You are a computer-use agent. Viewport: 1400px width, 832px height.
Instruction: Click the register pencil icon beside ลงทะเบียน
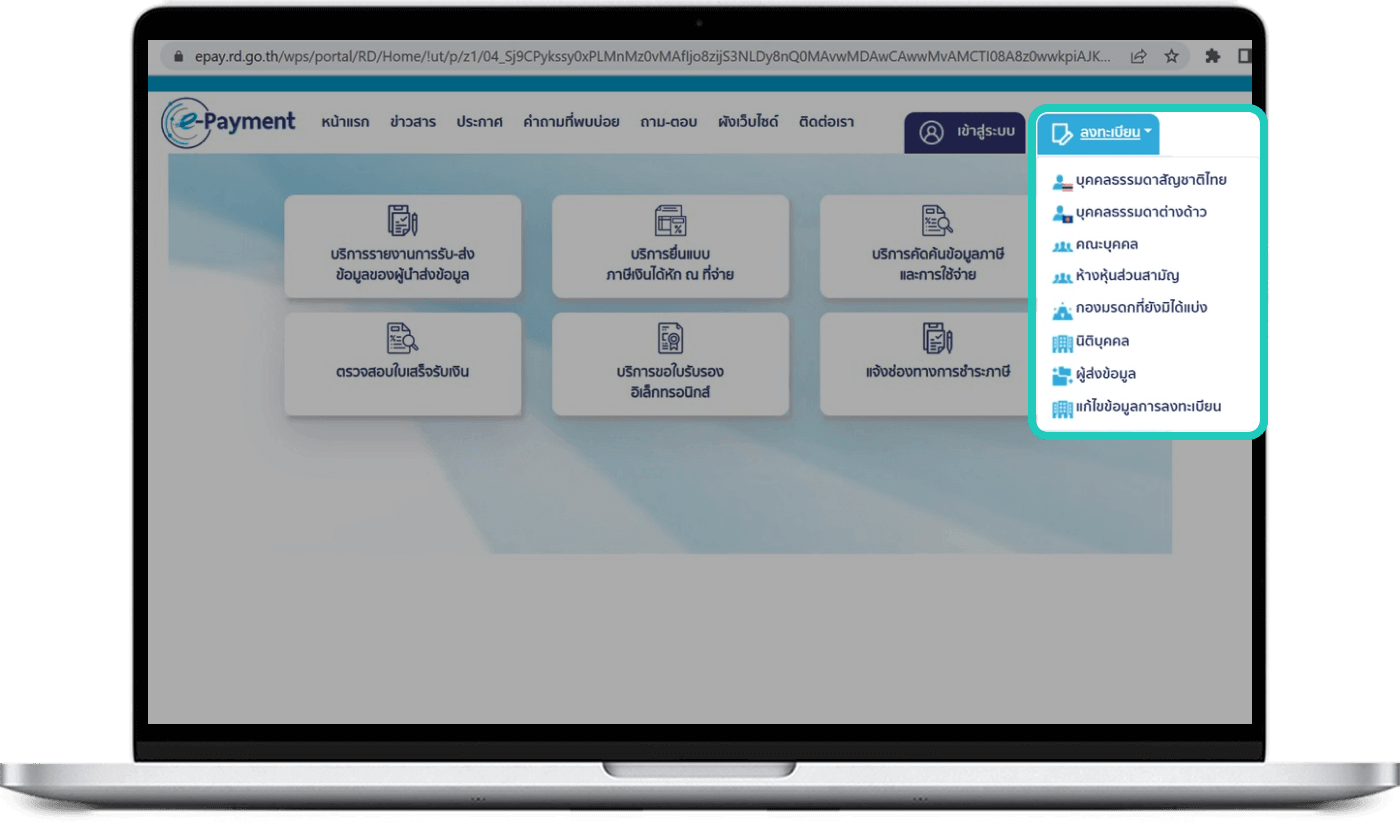click(x=1061, y=133)
